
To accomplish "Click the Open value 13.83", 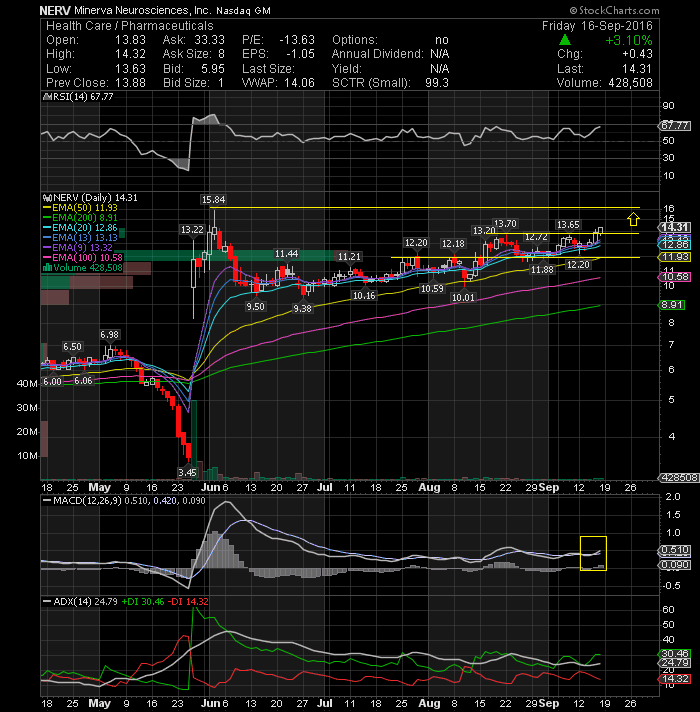I will tap(130, 40).
